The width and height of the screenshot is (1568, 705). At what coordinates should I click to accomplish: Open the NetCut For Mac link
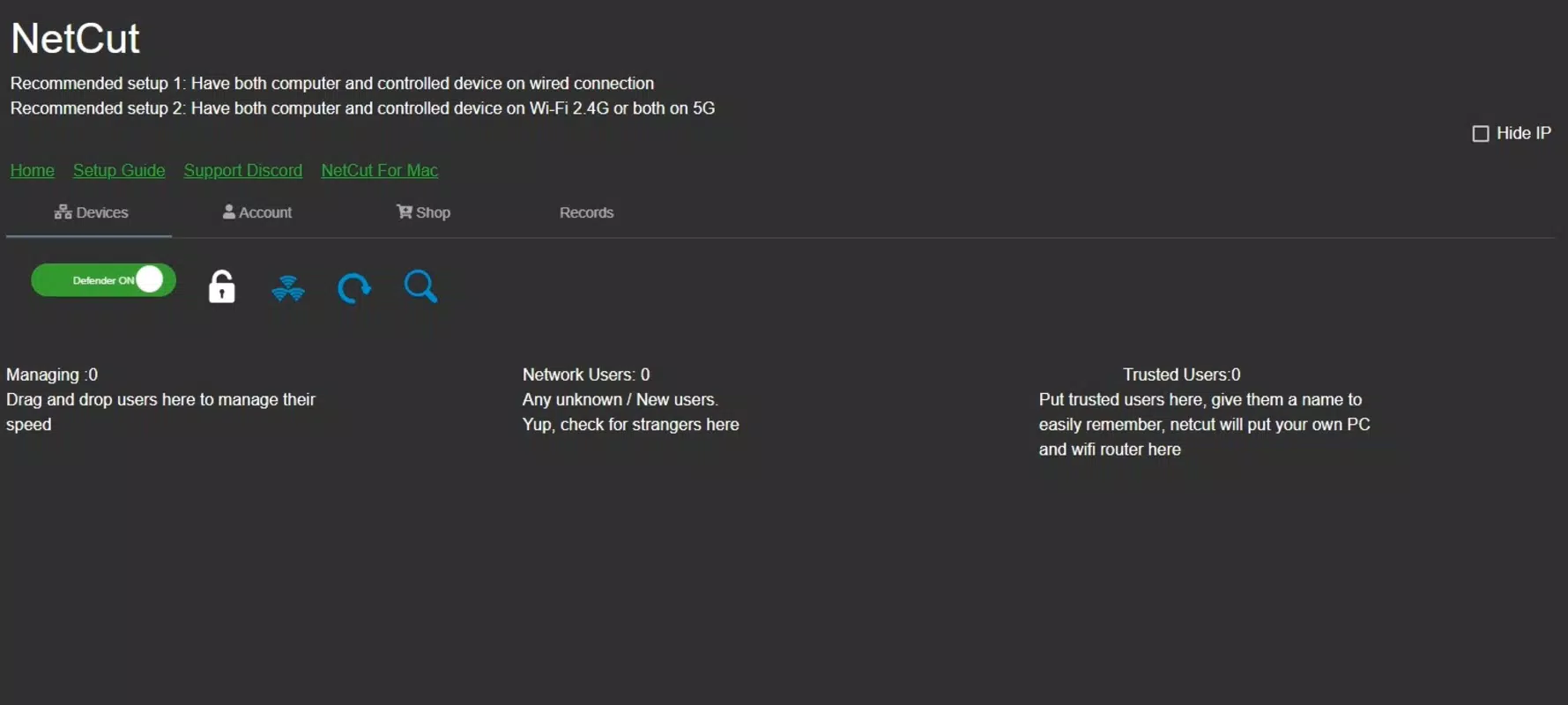pyautogui.click(x=380, y=170)
